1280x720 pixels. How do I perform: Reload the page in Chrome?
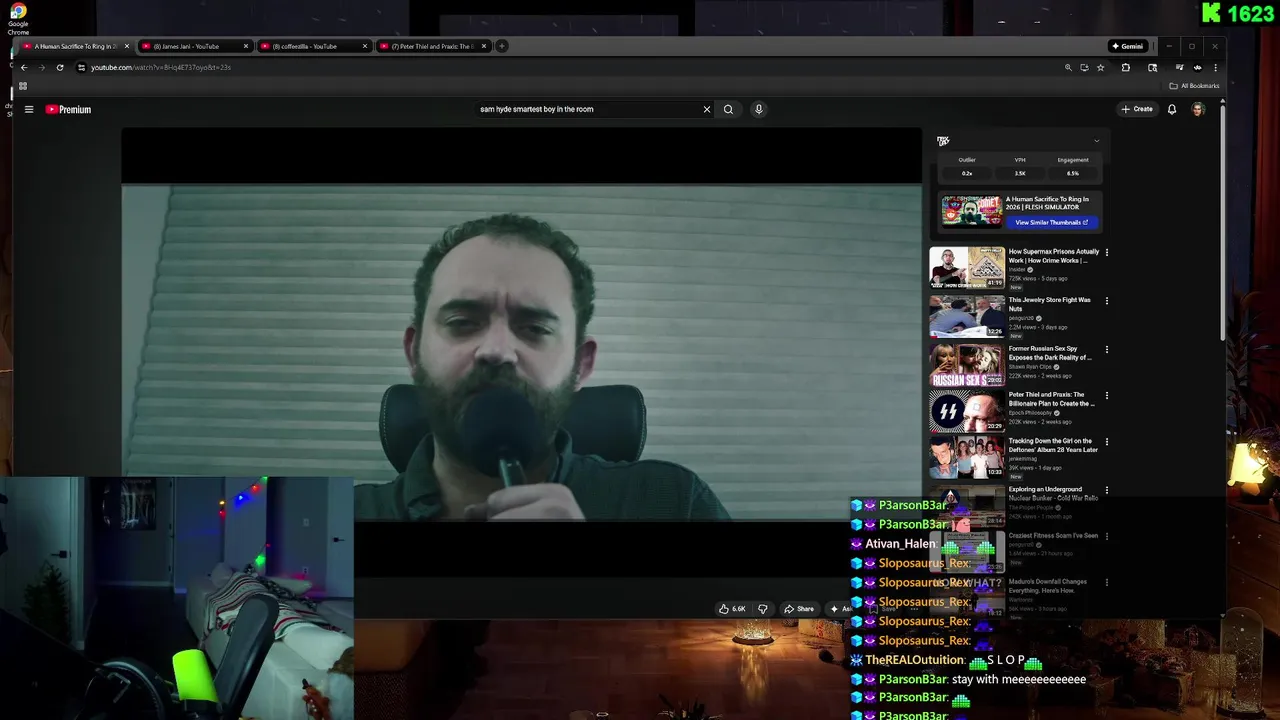pyautogui.click(x=60, y=67)
